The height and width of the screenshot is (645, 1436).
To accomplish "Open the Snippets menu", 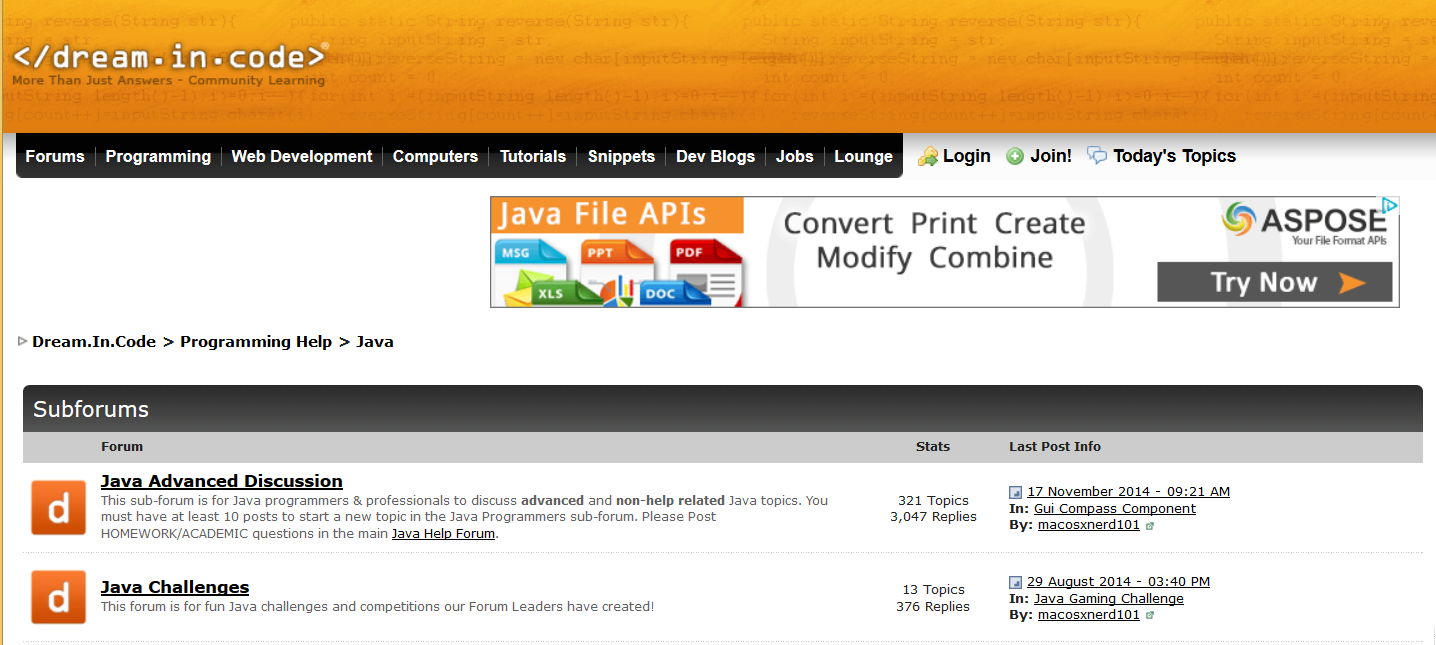I will click(x=621, y=156).
